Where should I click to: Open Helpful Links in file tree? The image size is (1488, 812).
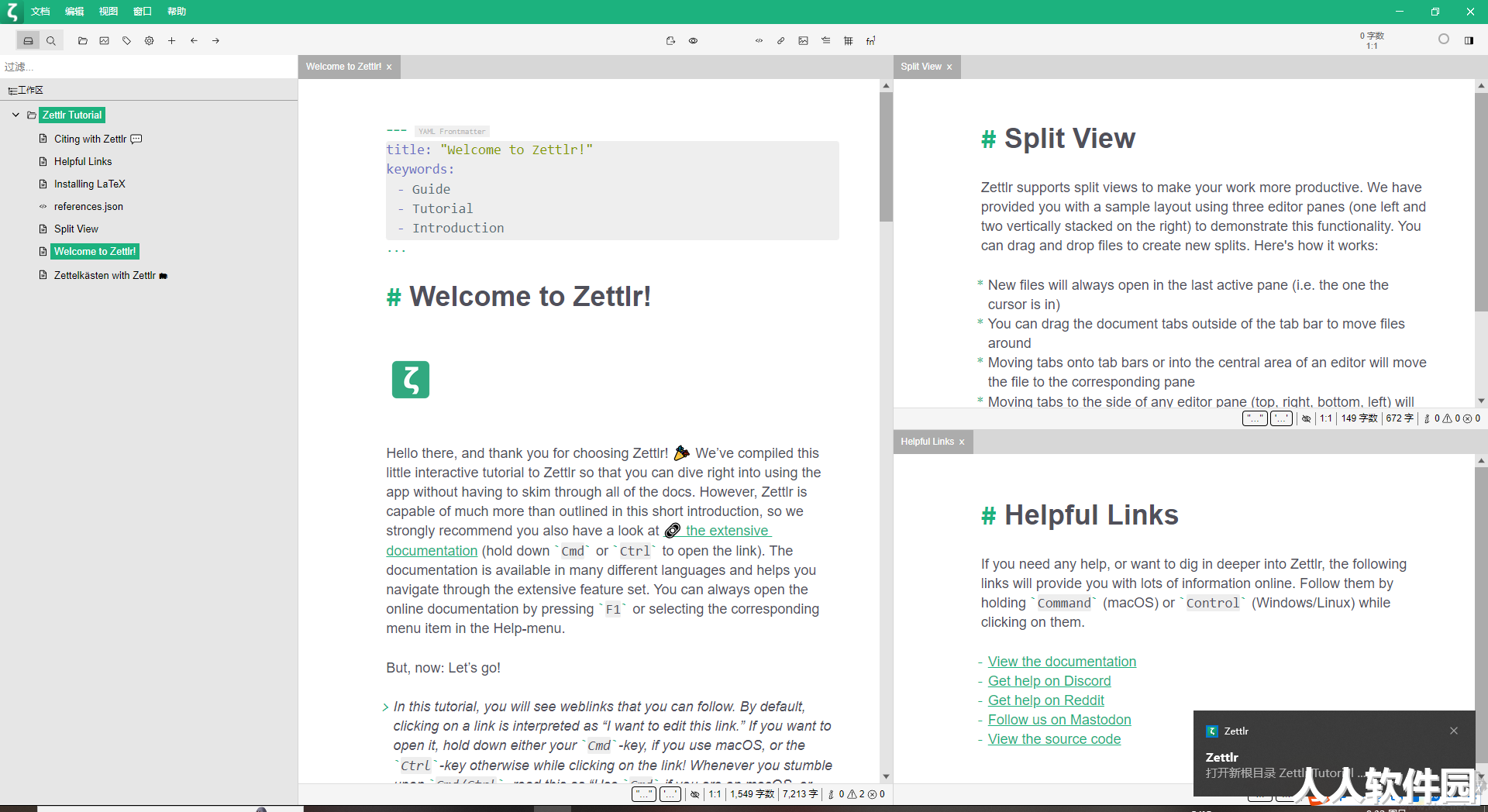click(x=83, y=162)
